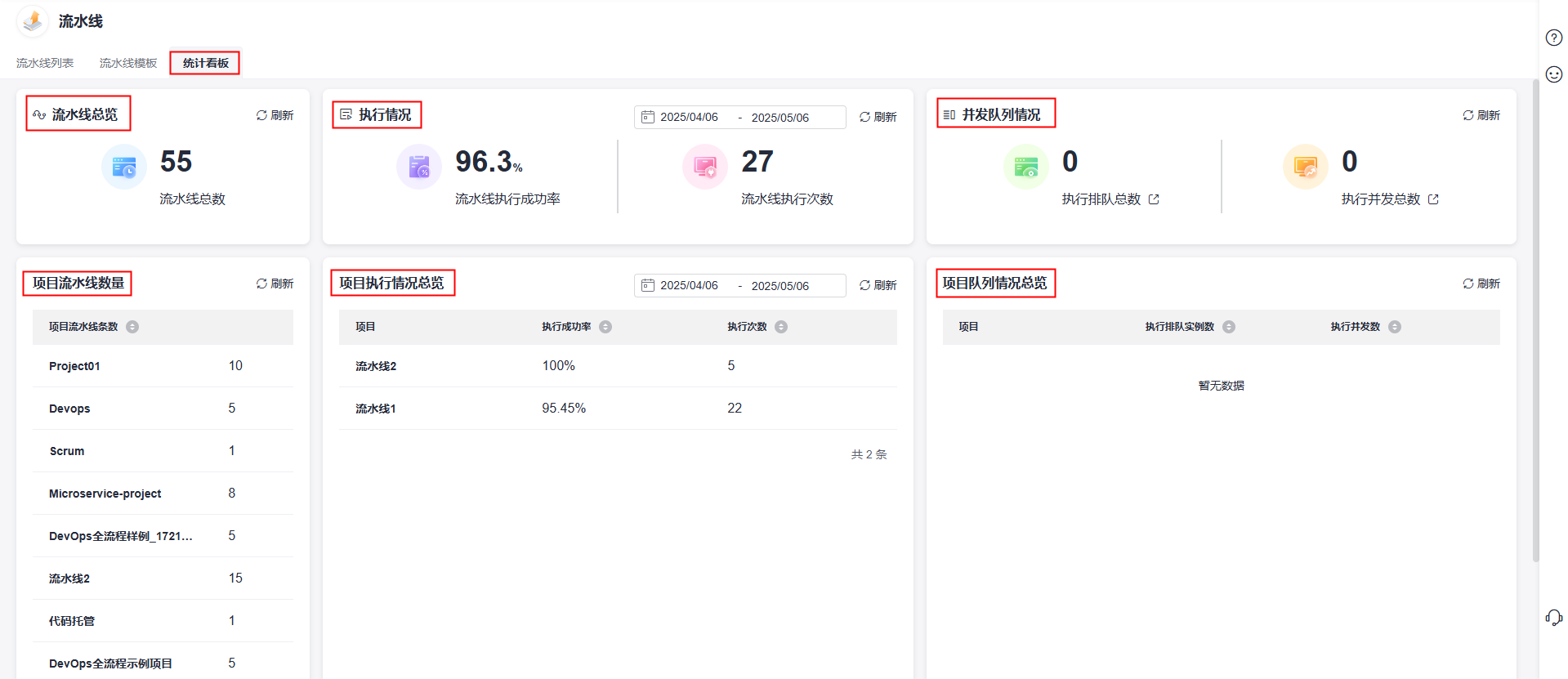Refresh the 执行情况 card
Image resolution: width=1568 pixels, height=679 pixels.
(x=878, y=117)
